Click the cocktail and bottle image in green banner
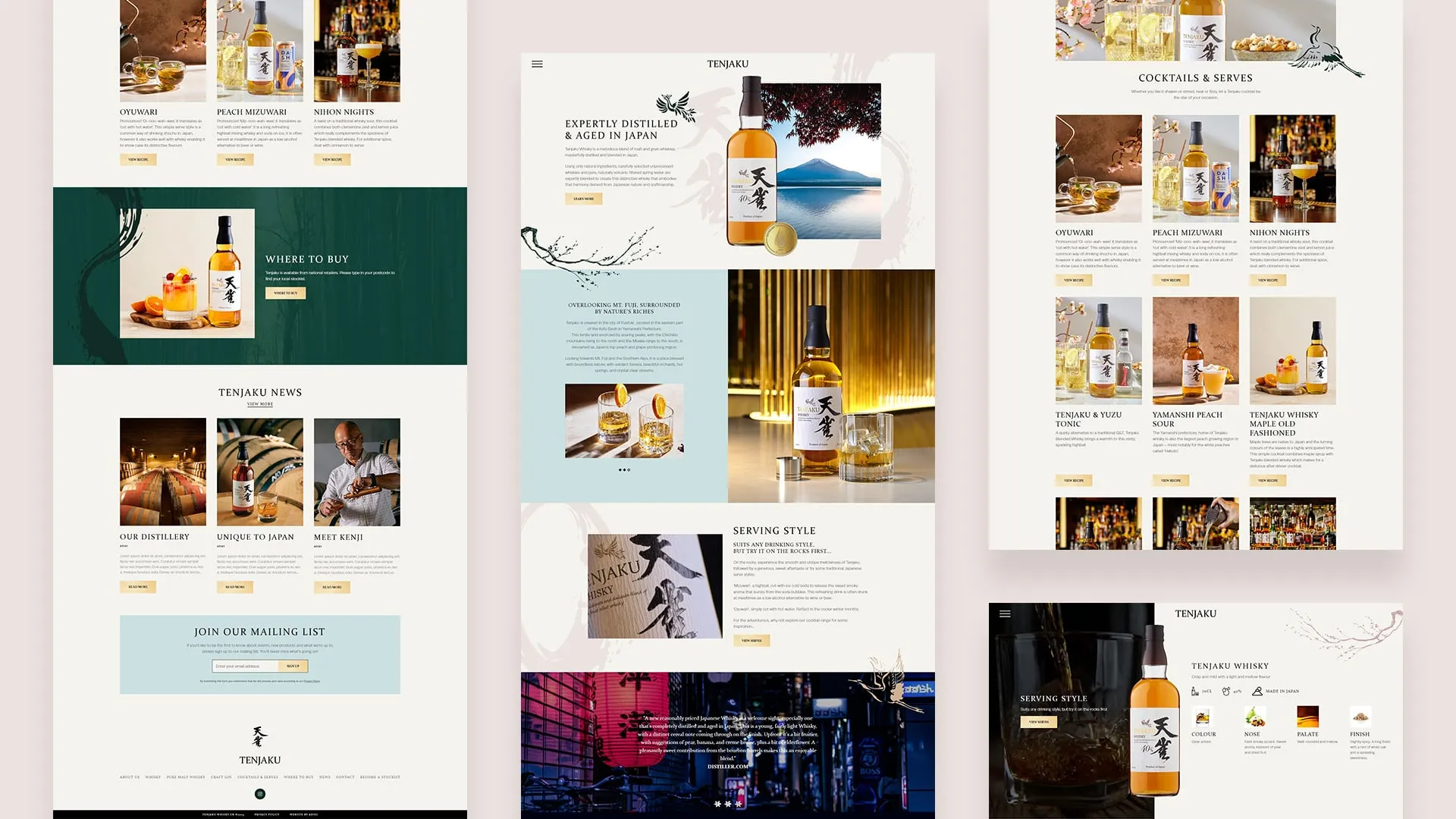The height and width of the screenshot is (819, 1456). click(187, 274)
